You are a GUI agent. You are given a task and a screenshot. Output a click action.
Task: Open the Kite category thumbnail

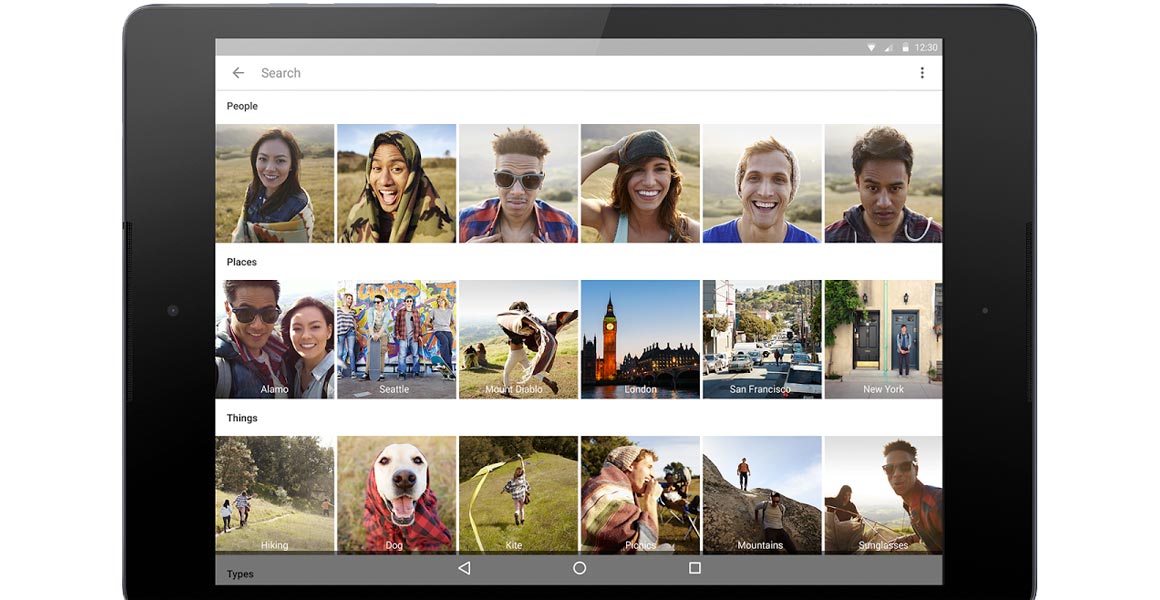point(518,494)
